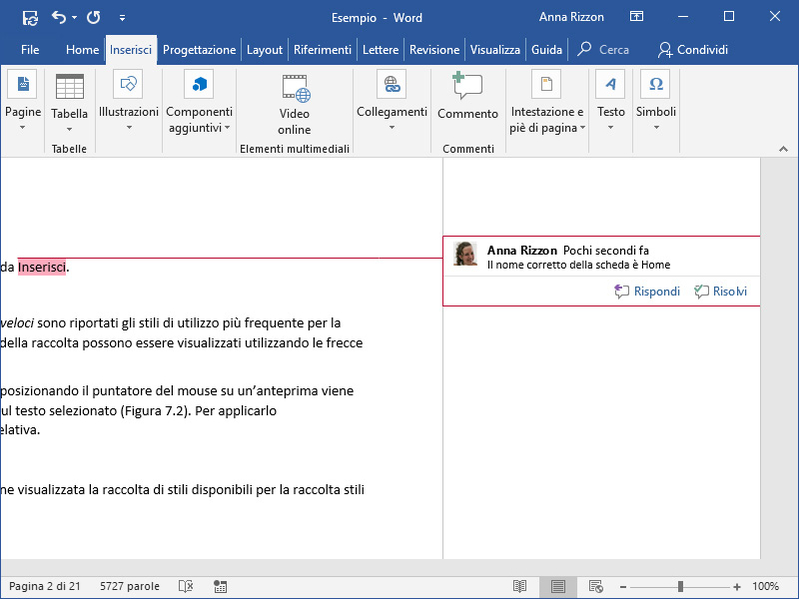Switch to the Home tab
This screenshot has height=599, width=799.
[82, 50]
